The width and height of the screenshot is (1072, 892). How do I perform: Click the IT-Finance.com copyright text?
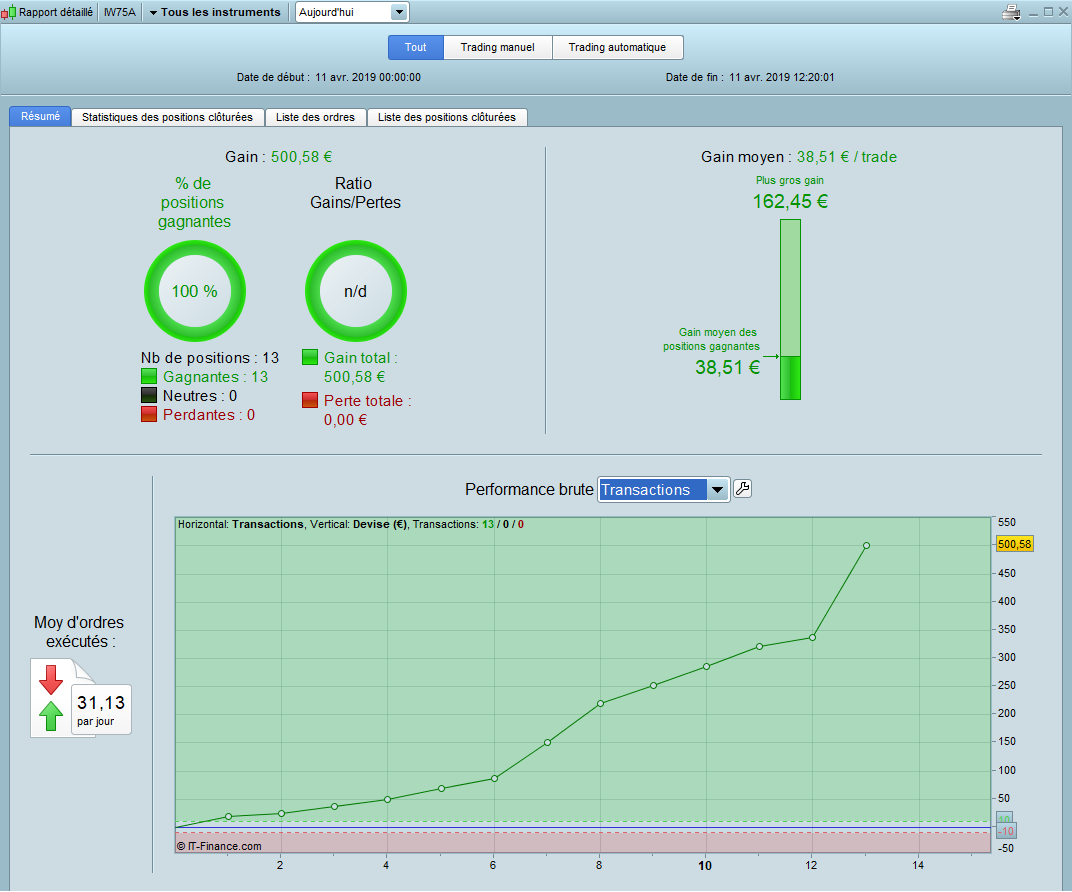[x=219, y=846]
